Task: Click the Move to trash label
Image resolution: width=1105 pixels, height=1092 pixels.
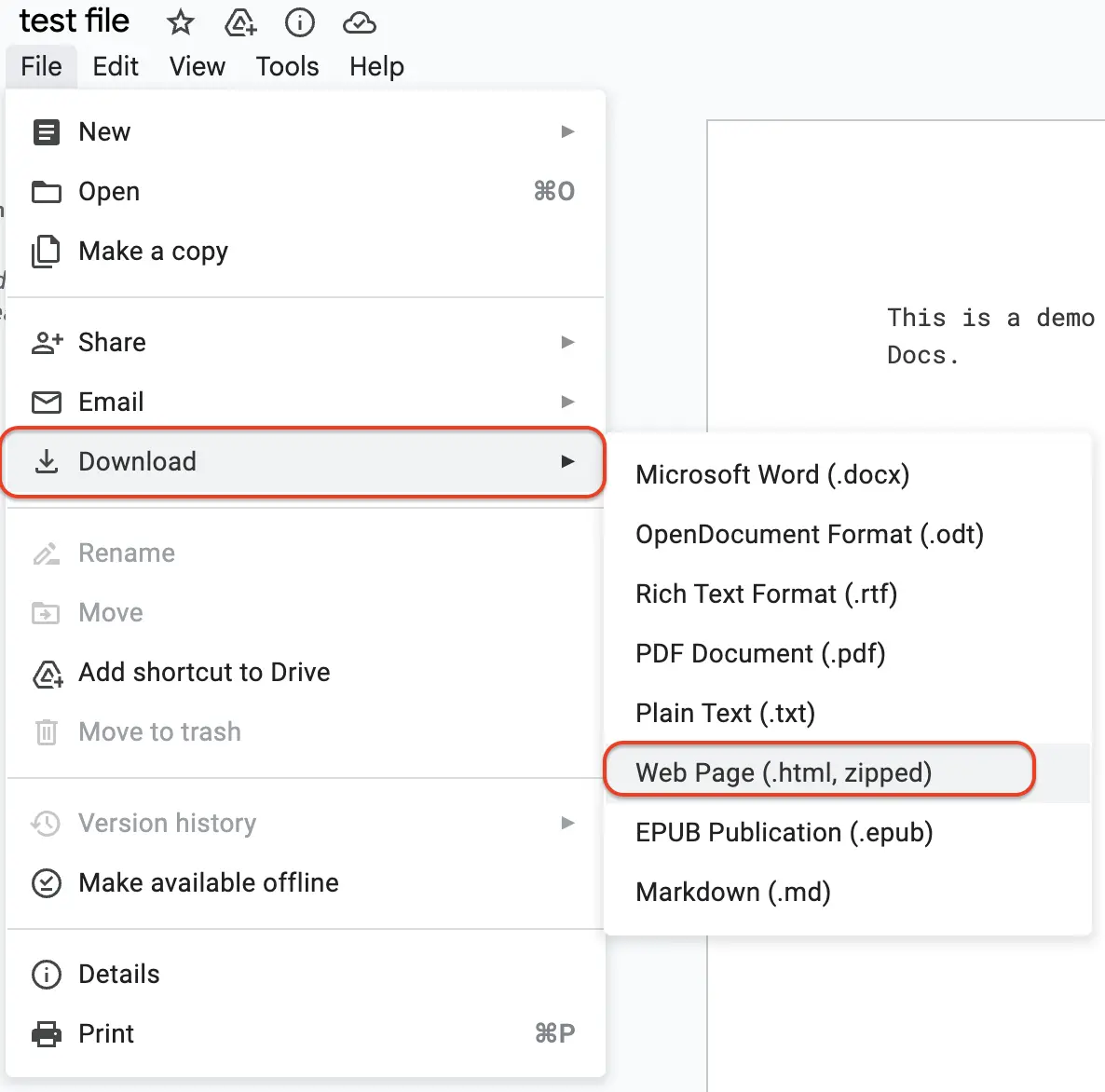Action: click(x=160, y=732)
